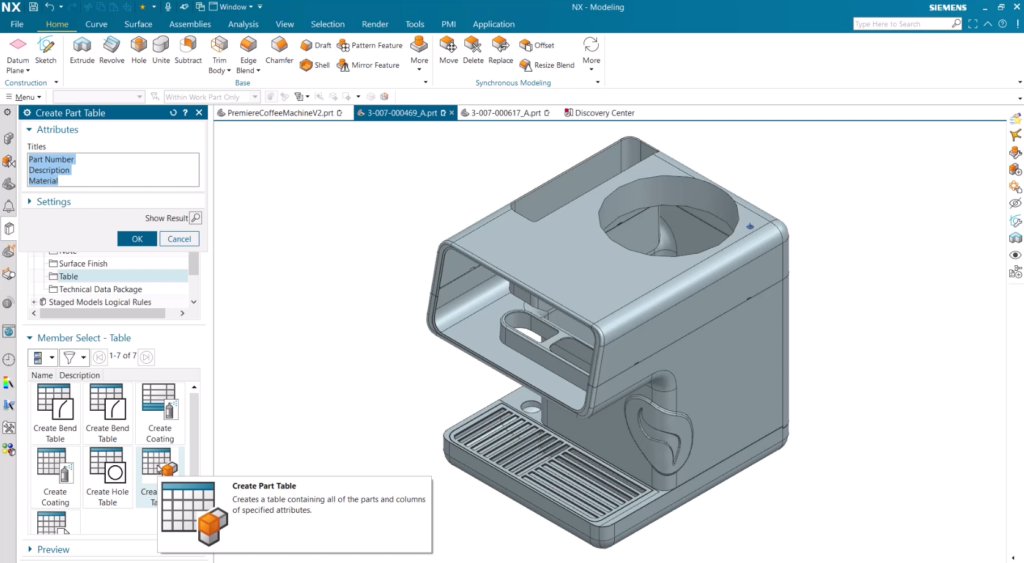This screenshot has height=563, width=1024.
Task: Click the Cancel button
Action: pyautogui.click(x=179, y=239)
